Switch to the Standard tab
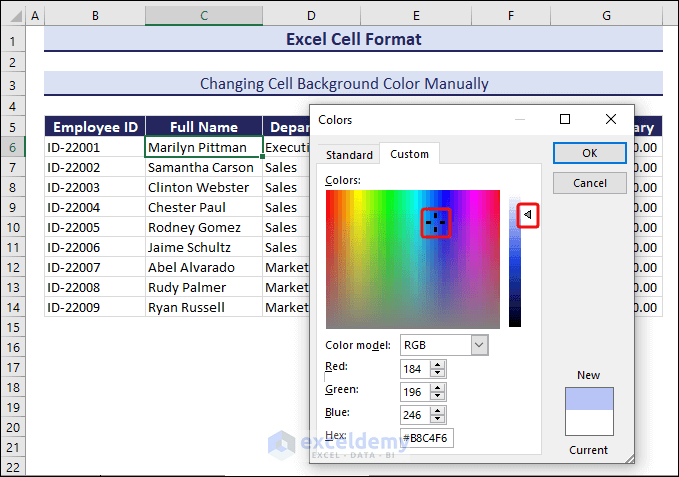 349,155
